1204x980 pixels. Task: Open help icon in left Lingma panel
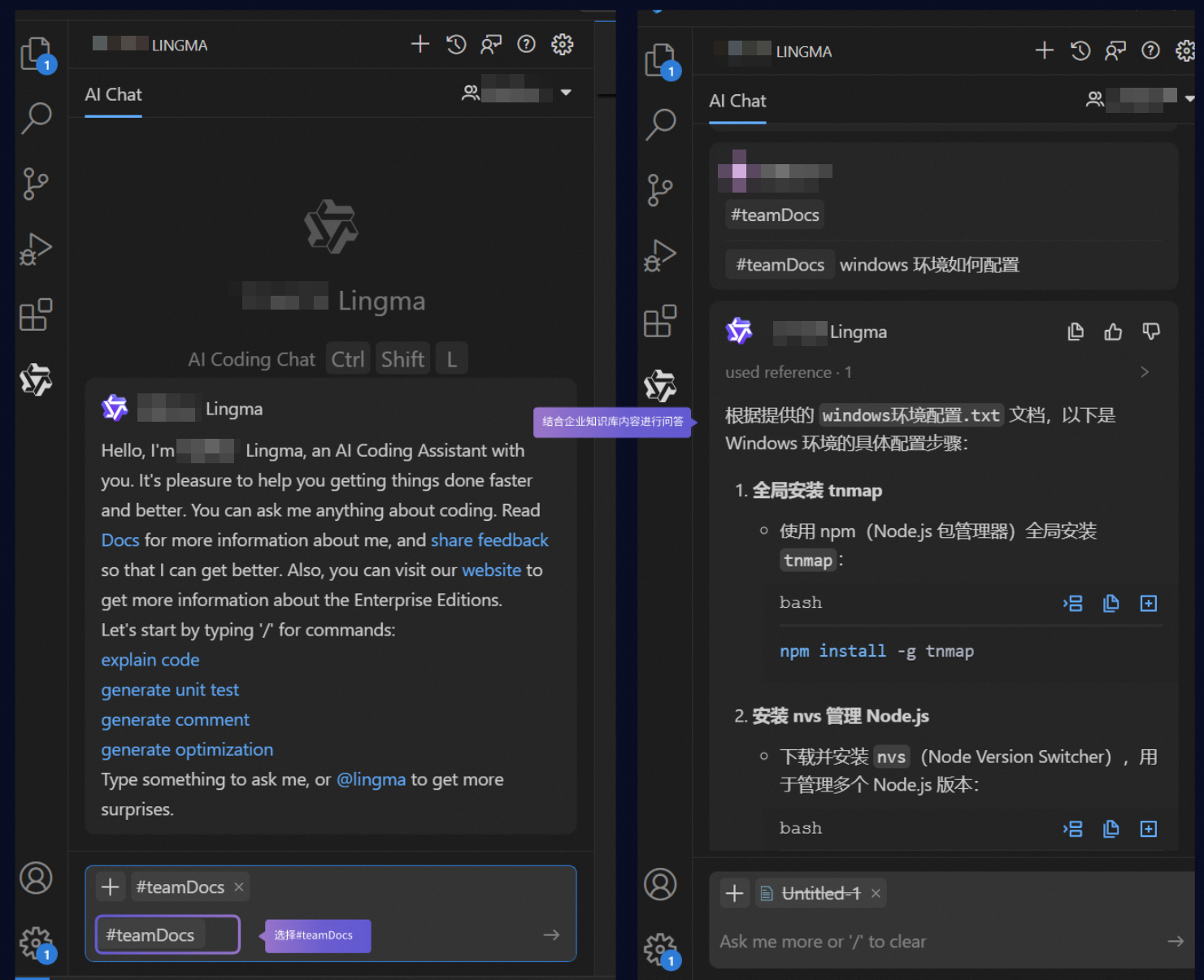click(527, 44)
